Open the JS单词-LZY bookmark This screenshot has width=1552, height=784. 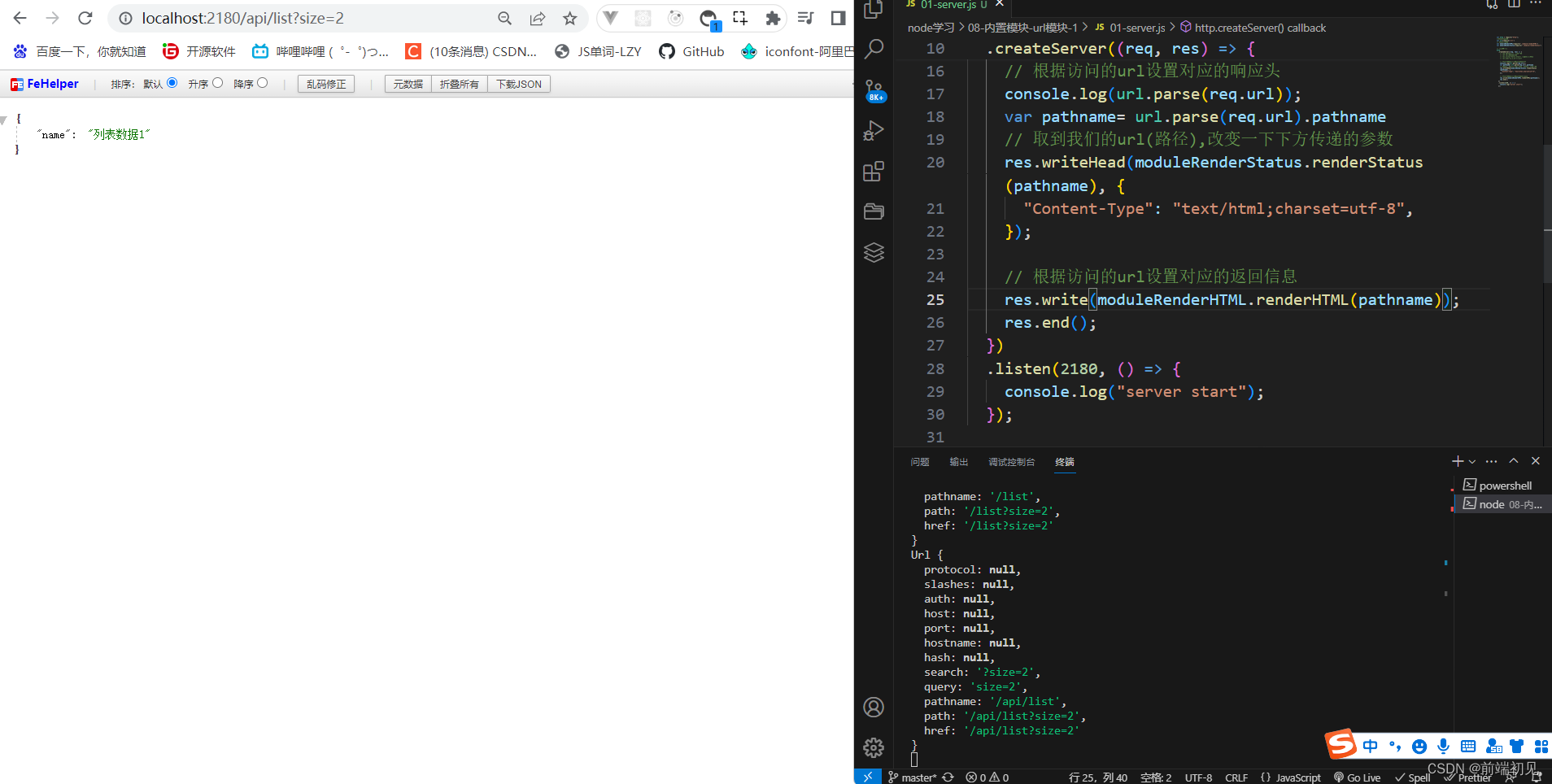(x=598, y=51)
